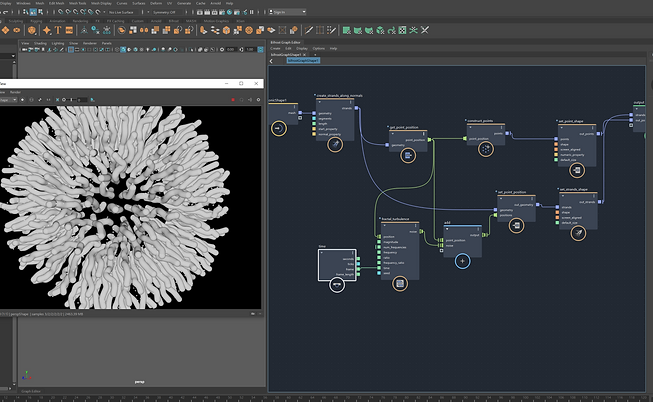
Task: Click the fractal_turbulence node icon
Action: coord(400,284)
